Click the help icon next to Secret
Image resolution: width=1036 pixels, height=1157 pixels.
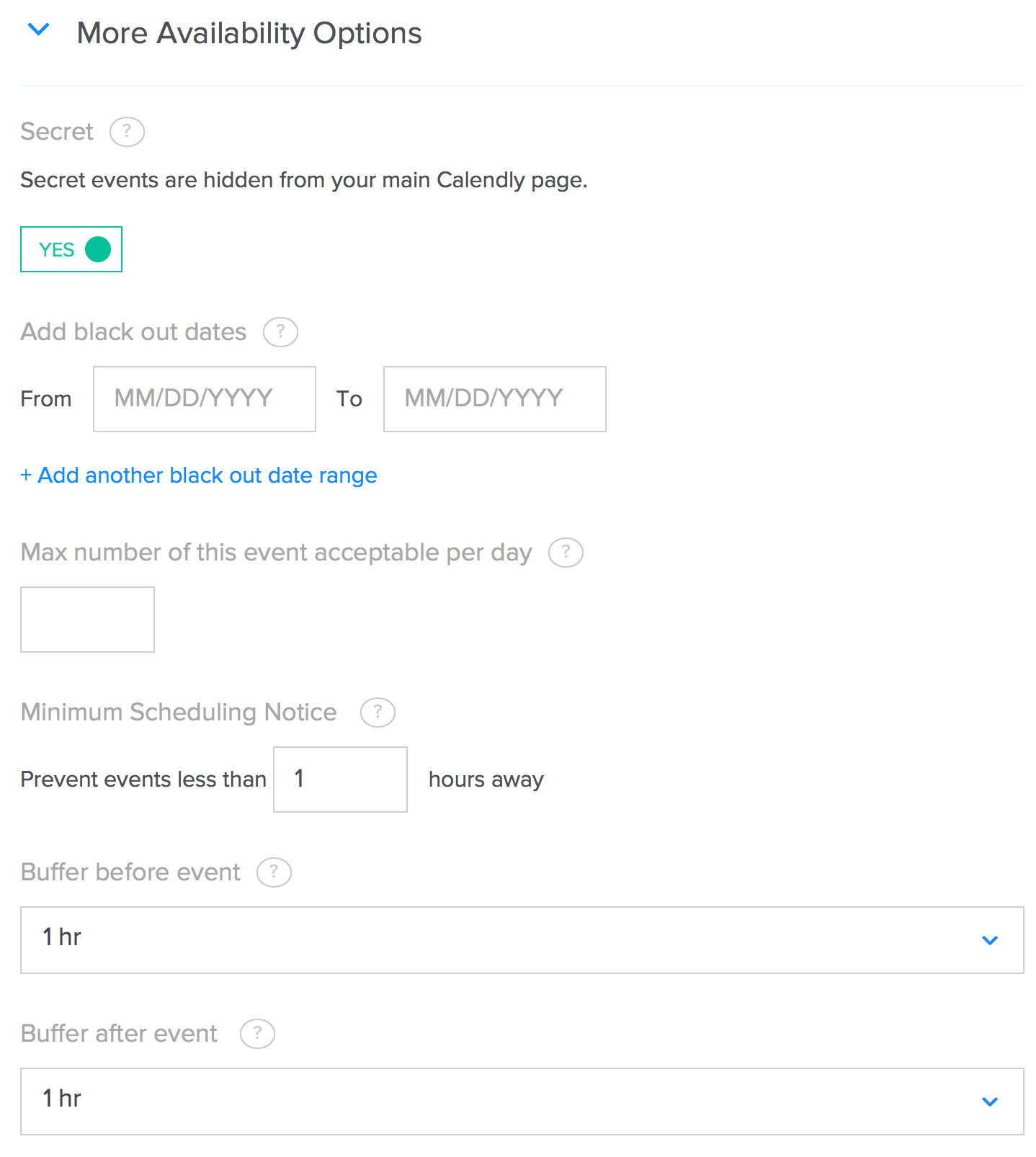coord(127,132)
